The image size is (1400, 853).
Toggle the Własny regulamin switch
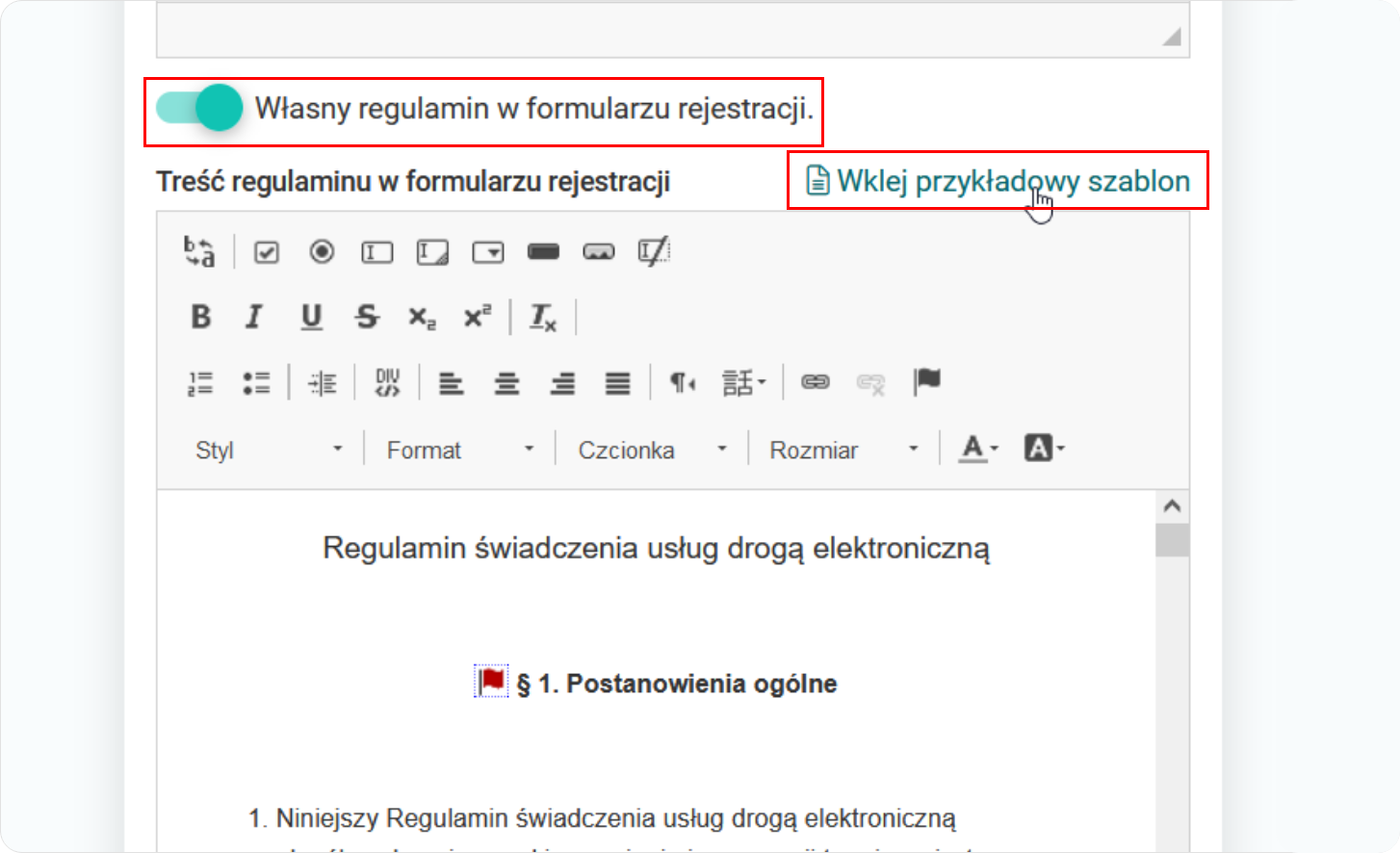(199, 108)
